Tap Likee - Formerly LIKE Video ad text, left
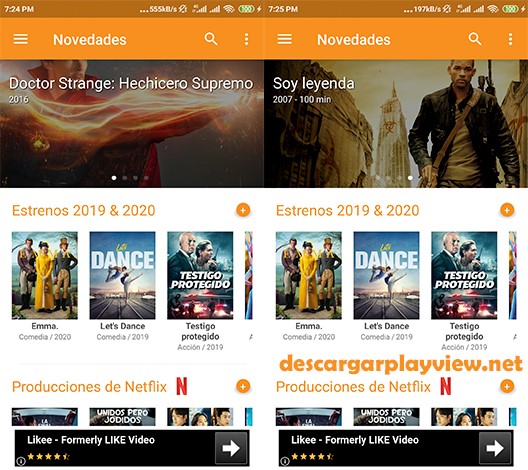The height and width of the screenshot is (470, 528). (x=91, y=440)
